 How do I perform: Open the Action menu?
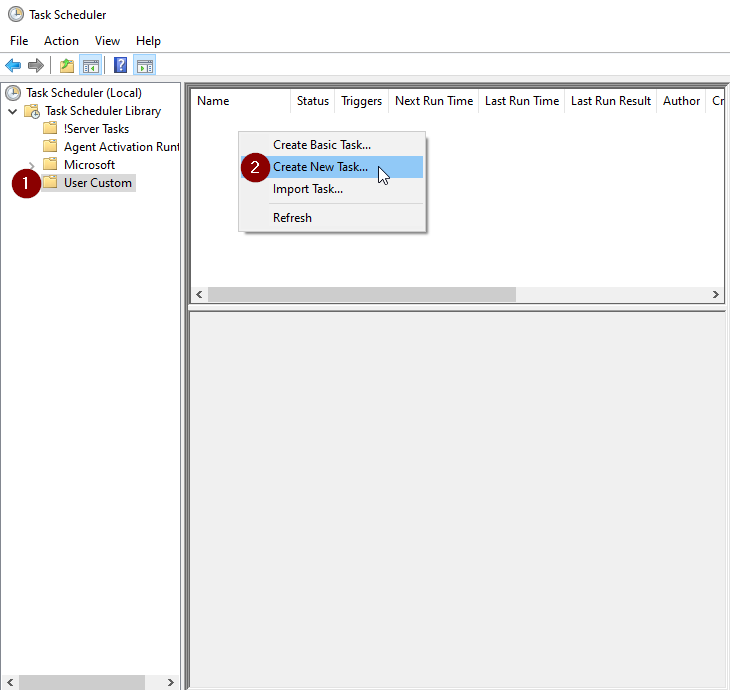click(x=61, y=41)
